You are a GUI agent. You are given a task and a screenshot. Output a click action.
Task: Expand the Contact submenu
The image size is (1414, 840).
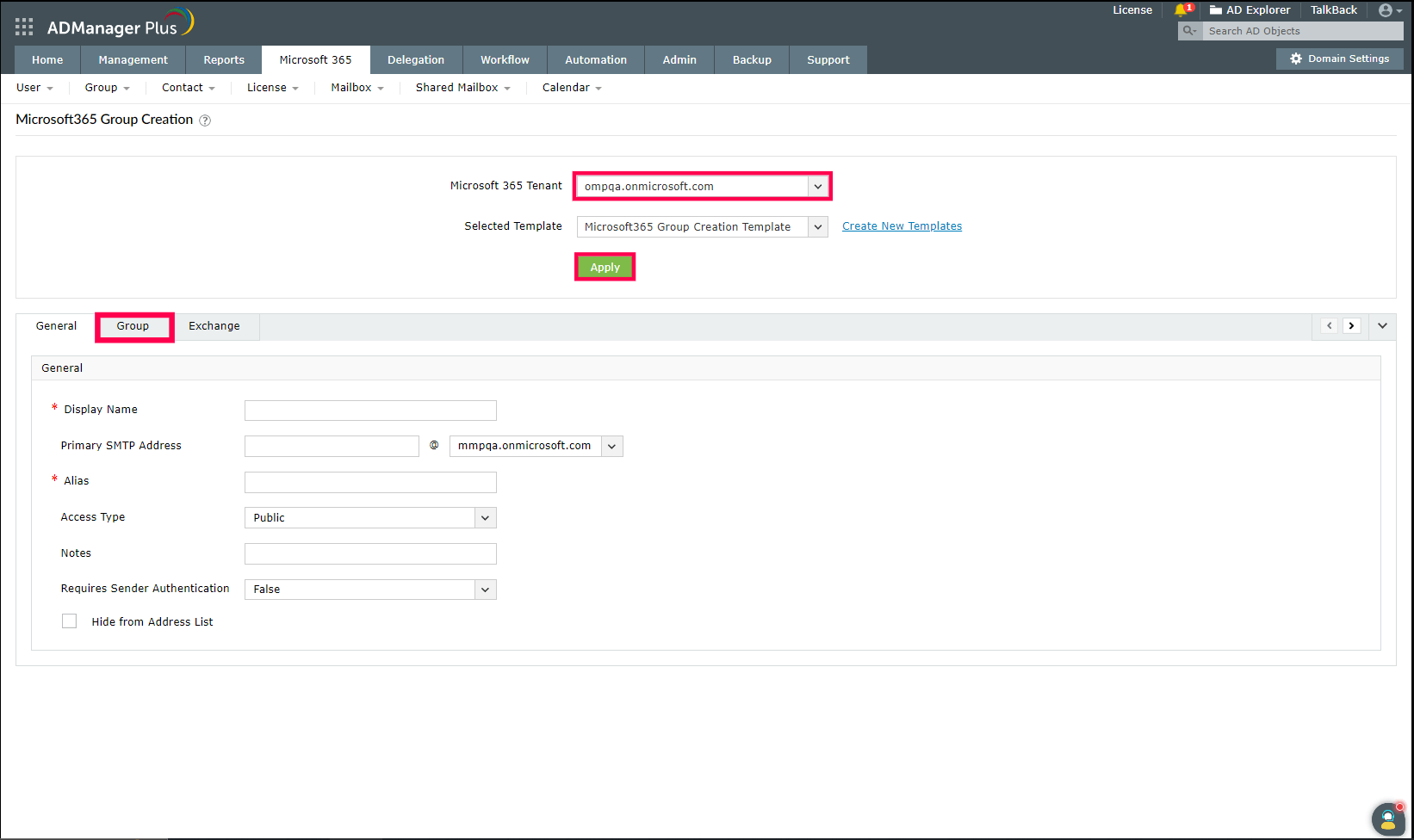[x=189, y=88]
